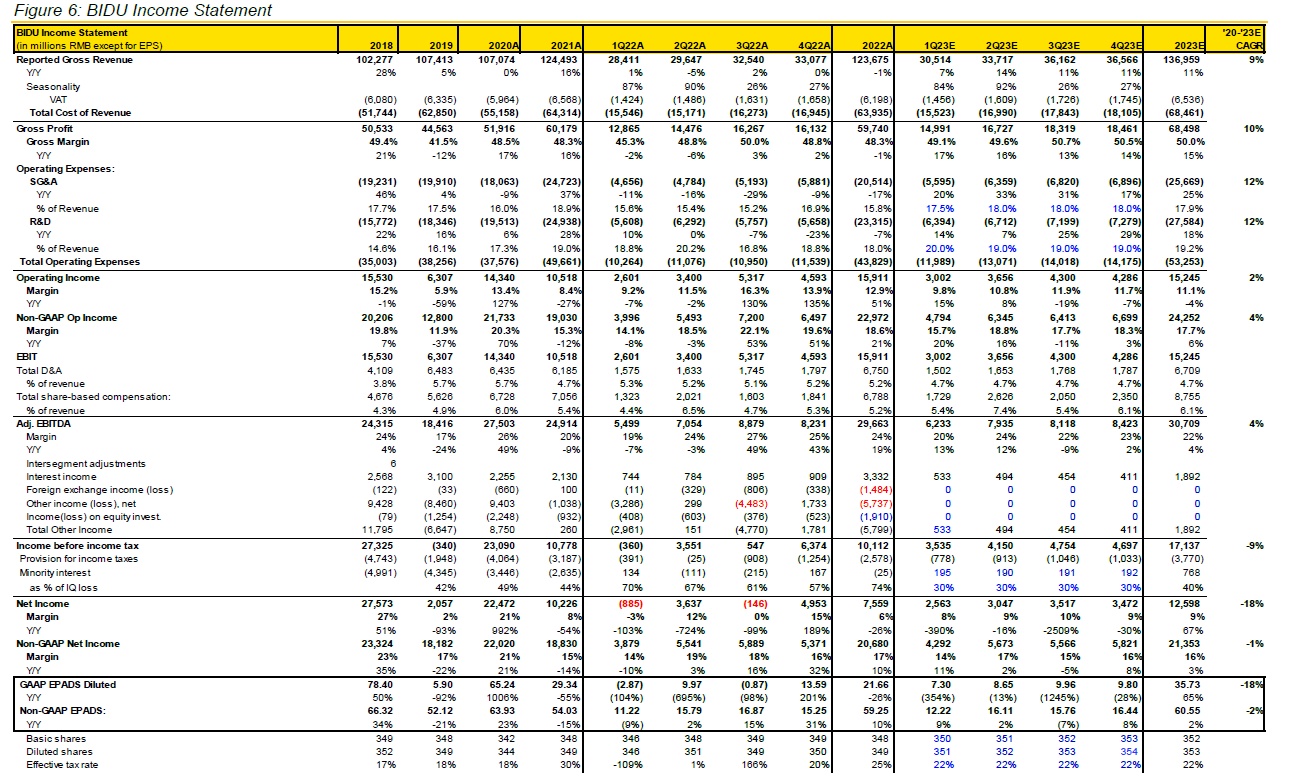Select the 'Non-GAAP Net Income' row label
This screenshot has height=778, width=1294.
70,644
